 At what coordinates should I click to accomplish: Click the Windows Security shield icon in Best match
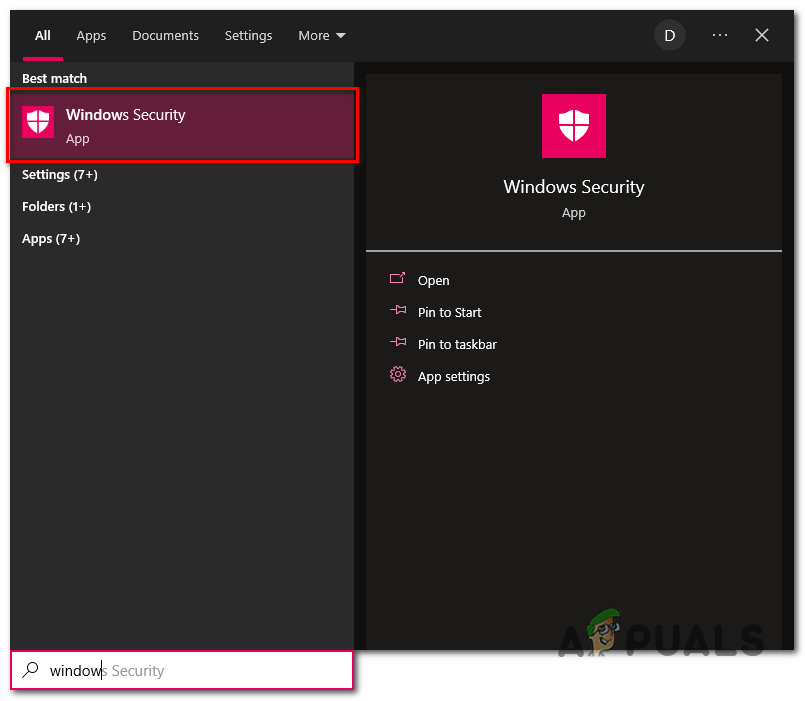point(38,122)
